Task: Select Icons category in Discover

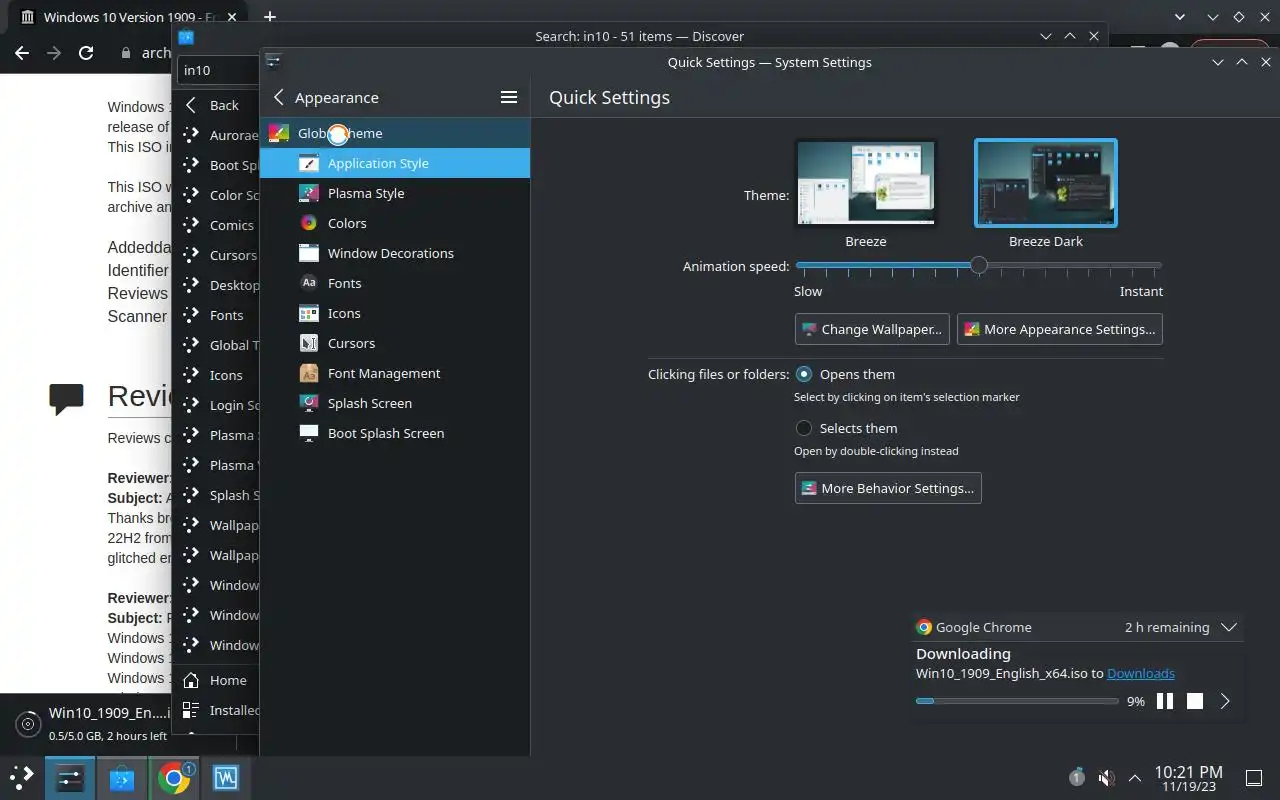Action: pyautogui.click(x=215, y=375)
